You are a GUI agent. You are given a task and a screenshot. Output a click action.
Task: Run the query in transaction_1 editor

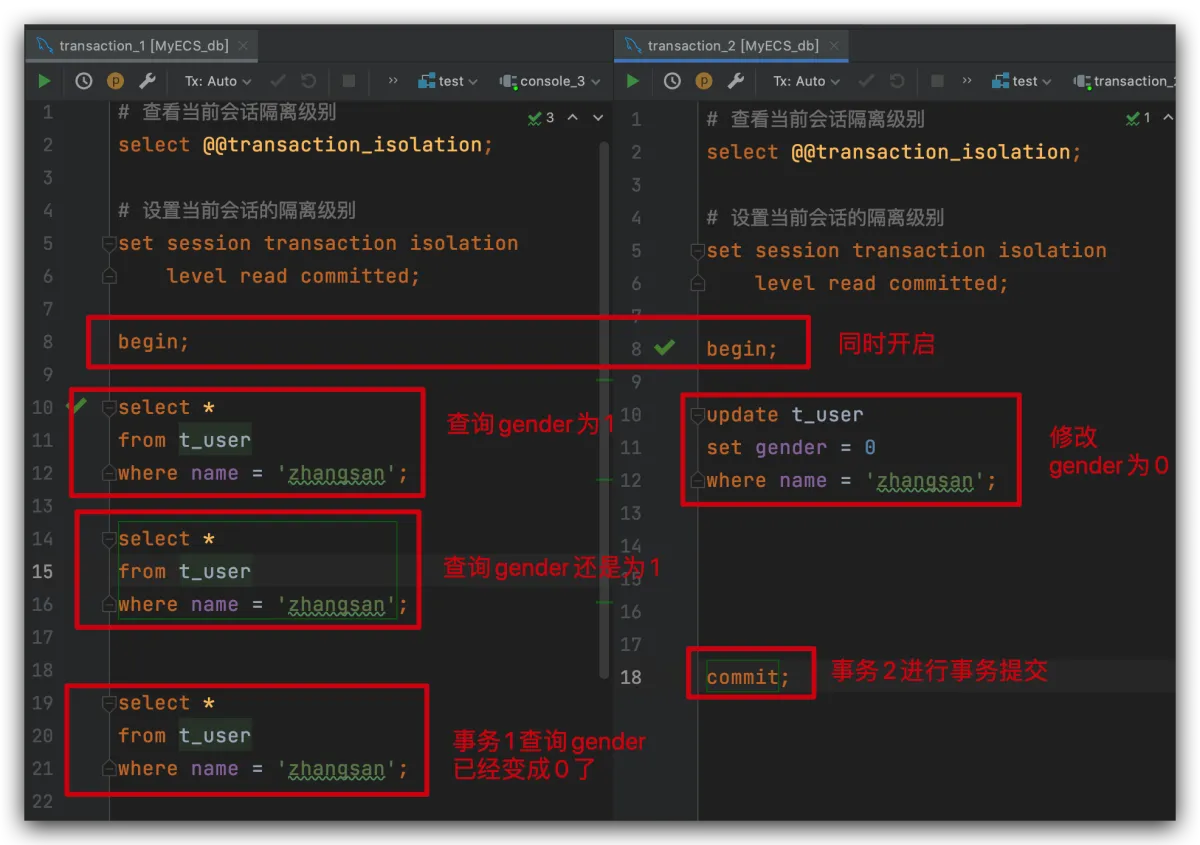point(44,81)
